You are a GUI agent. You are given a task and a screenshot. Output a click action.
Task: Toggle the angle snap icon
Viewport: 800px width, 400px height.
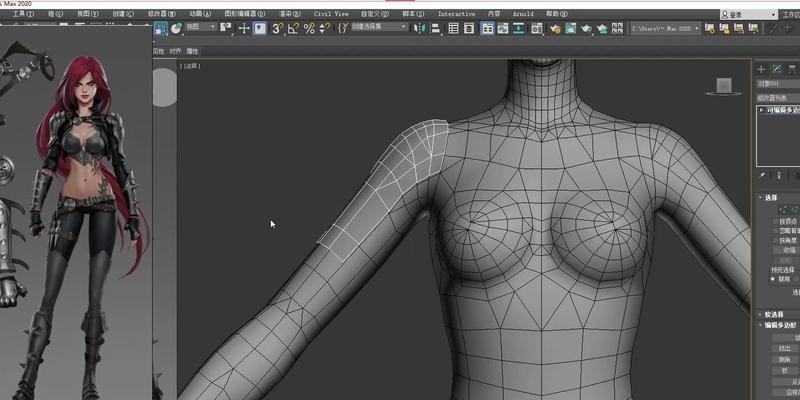pos(293,28)
